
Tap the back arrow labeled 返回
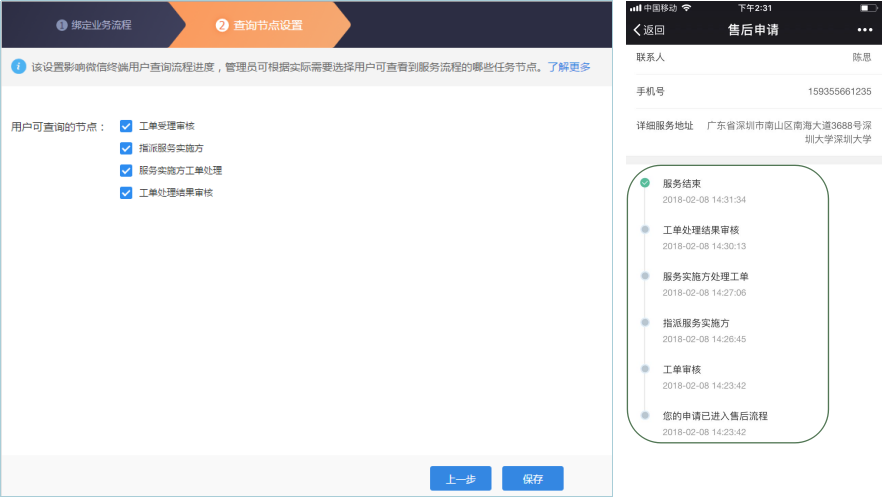(x=649, y=29)
